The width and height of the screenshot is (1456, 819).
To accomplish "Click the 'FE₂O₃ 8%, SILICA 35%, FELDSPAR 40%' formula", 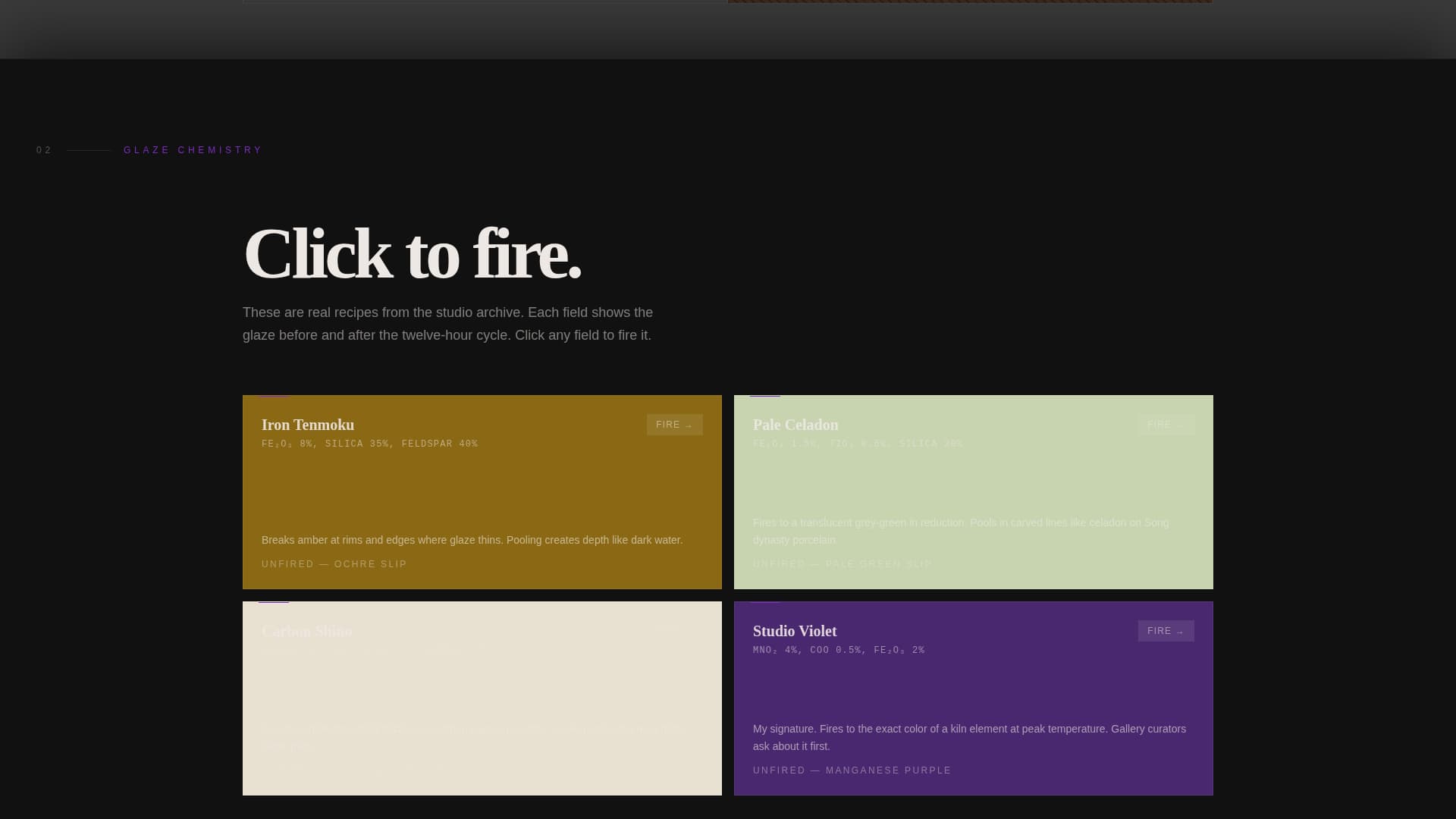I will (x=370, y=444).
